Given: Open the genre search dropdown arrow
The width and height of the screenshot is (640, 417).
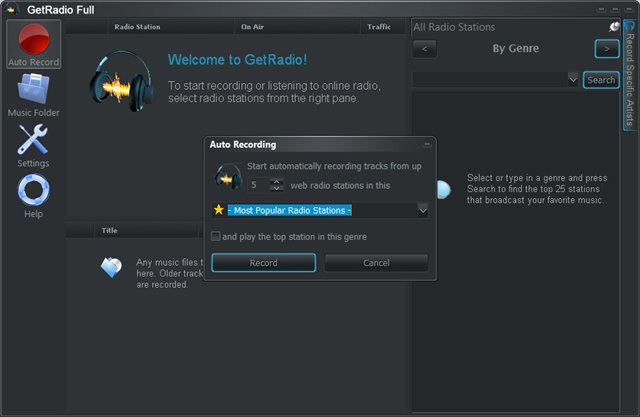Looking at the screenshot, I should click(573, 79).
